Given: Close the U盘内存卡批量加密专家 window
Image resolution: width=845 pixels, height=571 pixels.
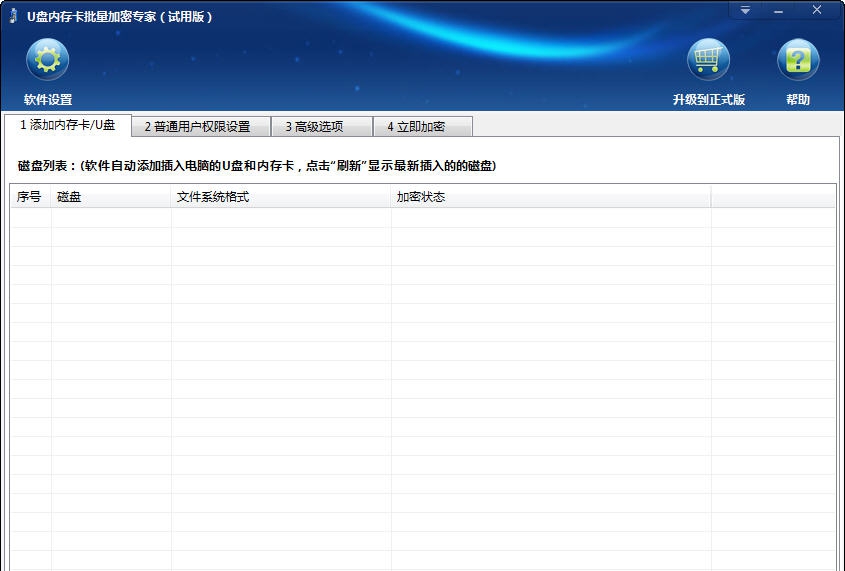Looking at the screenshot, I should pos(817,10).
